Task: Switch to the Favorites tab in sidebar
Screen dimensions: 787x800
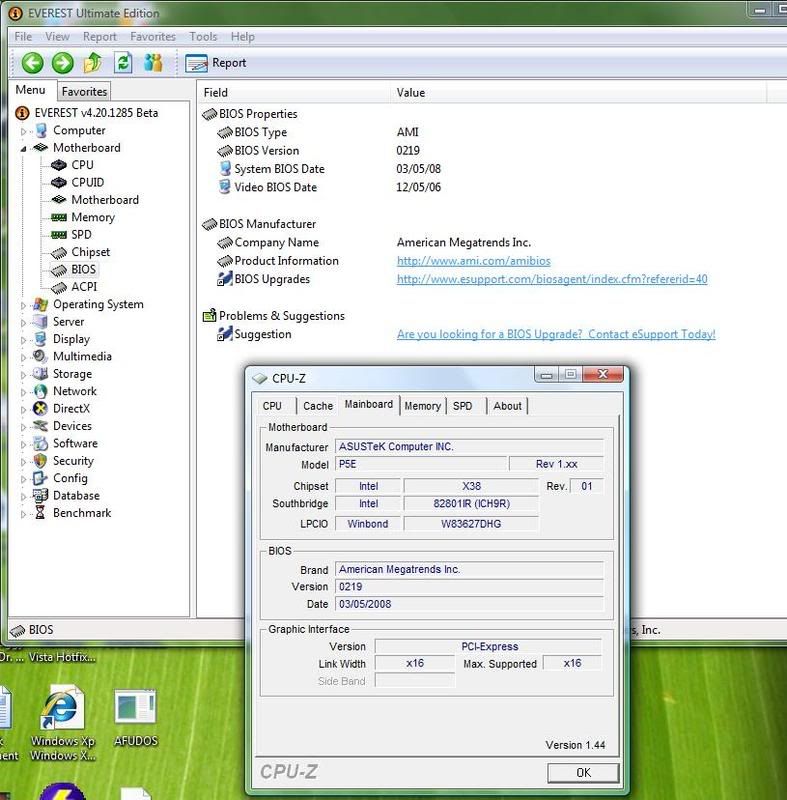Action: [84, 91]
